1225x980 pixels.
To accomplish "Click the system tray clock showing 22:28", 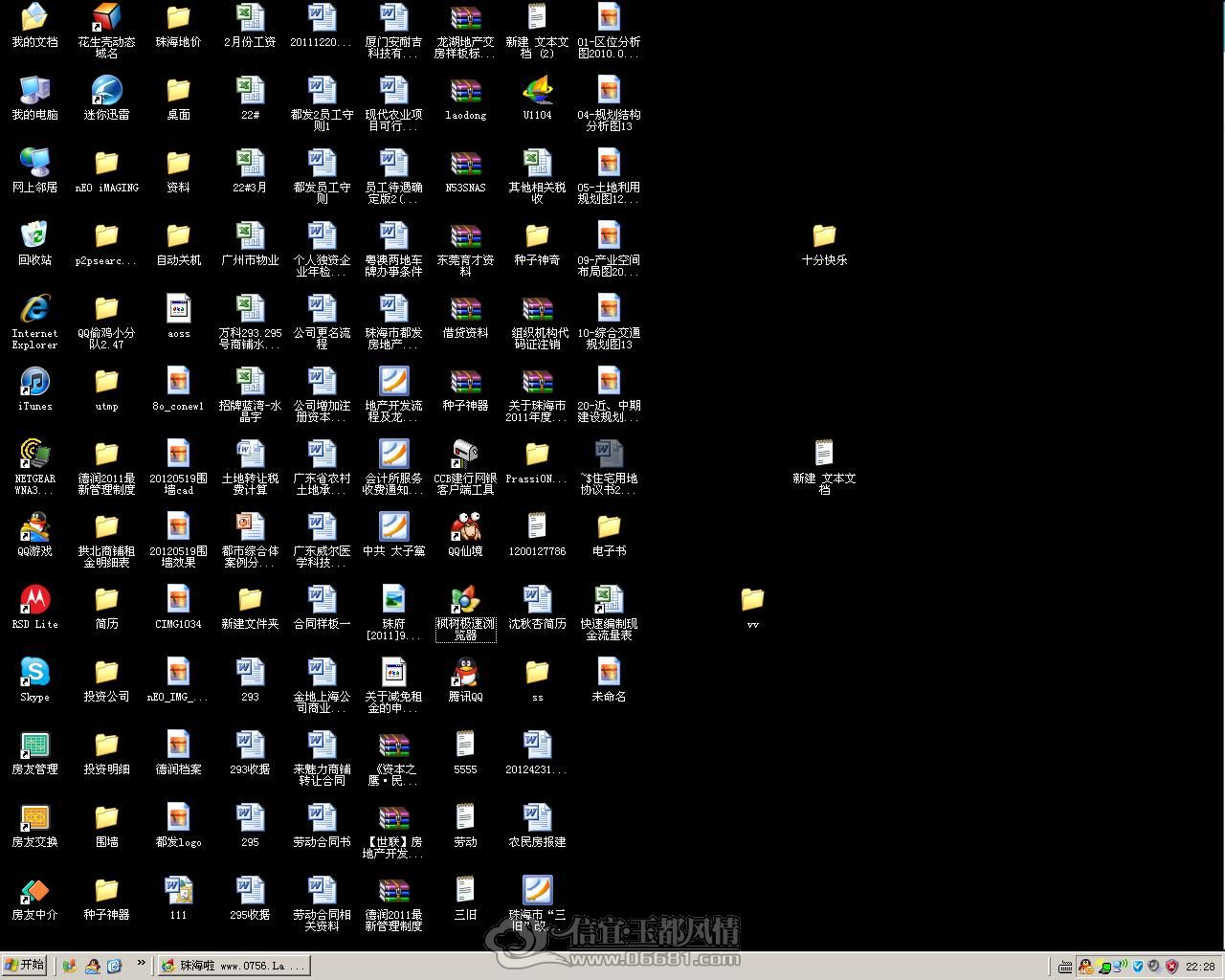I will click(1200, 967).
